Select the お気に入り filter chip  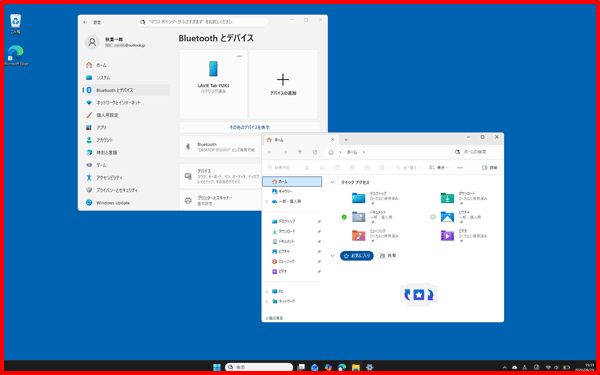tap(357, 256)
